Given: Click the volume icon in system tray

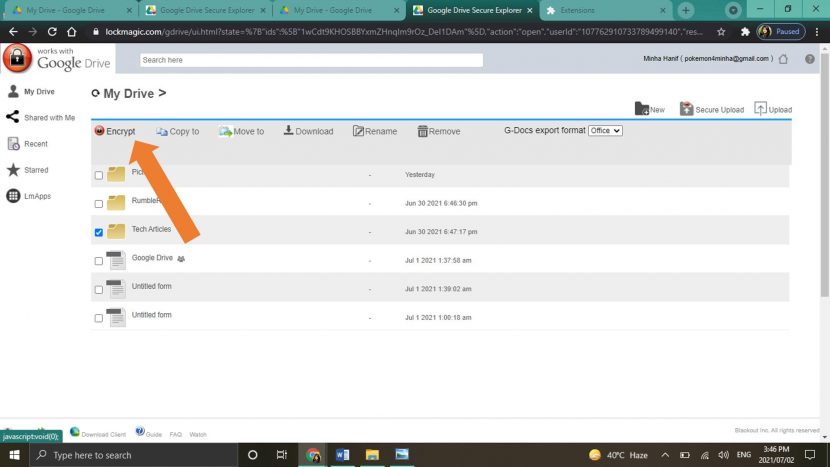Looking at the screenshot, I should point(724,455).
